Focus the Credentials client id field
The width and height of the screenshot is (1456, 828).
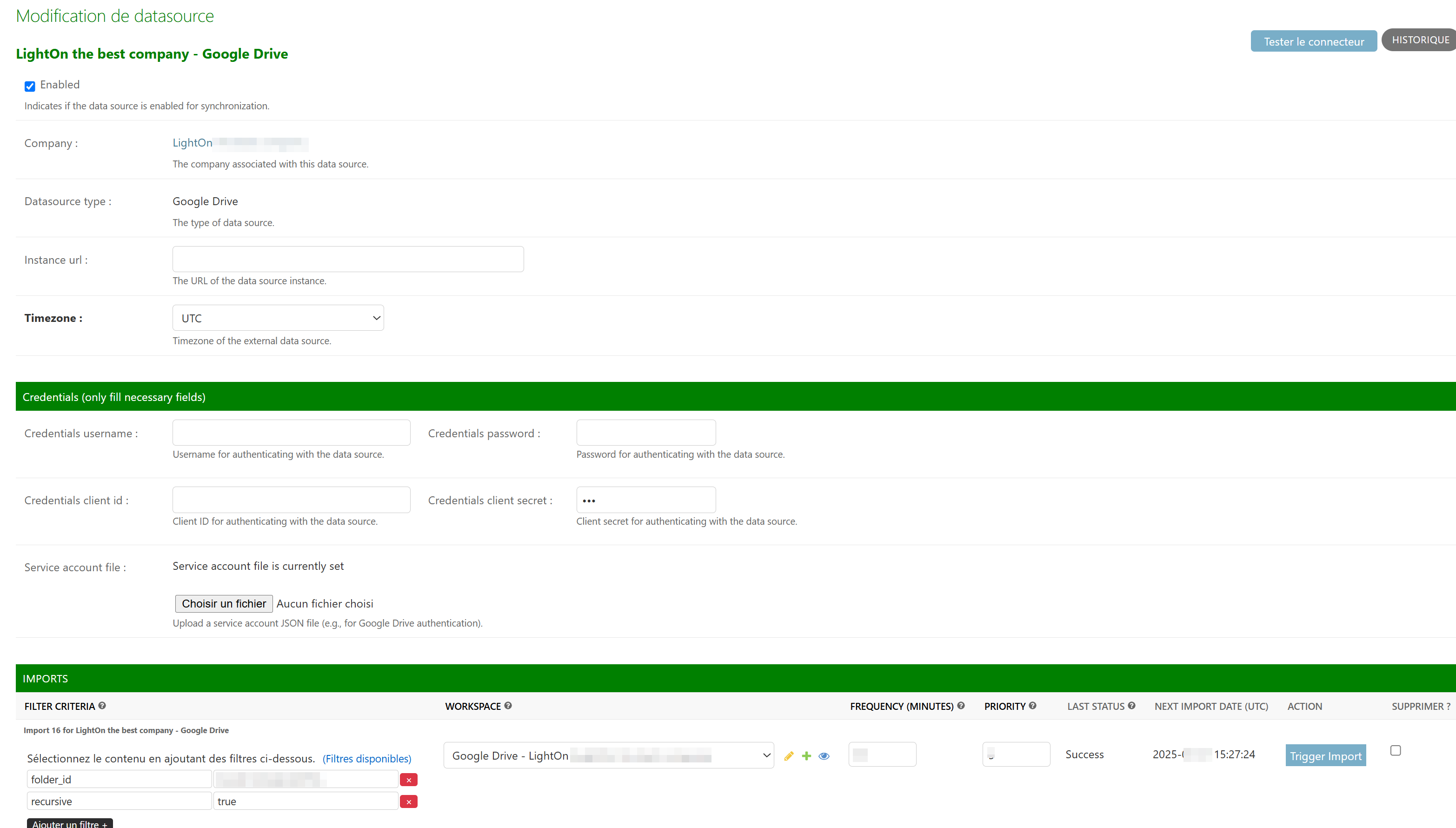click(291, 499)
